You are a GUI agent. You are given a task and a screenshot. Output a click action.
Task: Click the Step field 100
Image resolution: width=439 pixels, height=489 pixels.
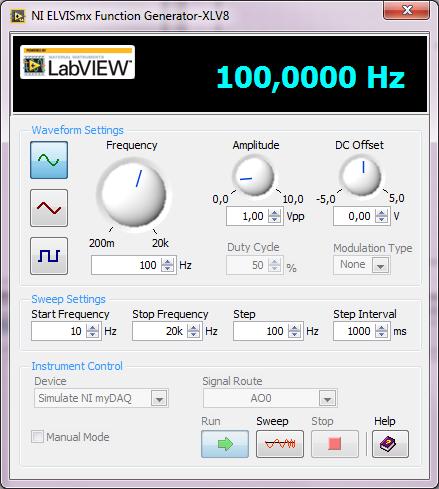[x=261, y=331]
